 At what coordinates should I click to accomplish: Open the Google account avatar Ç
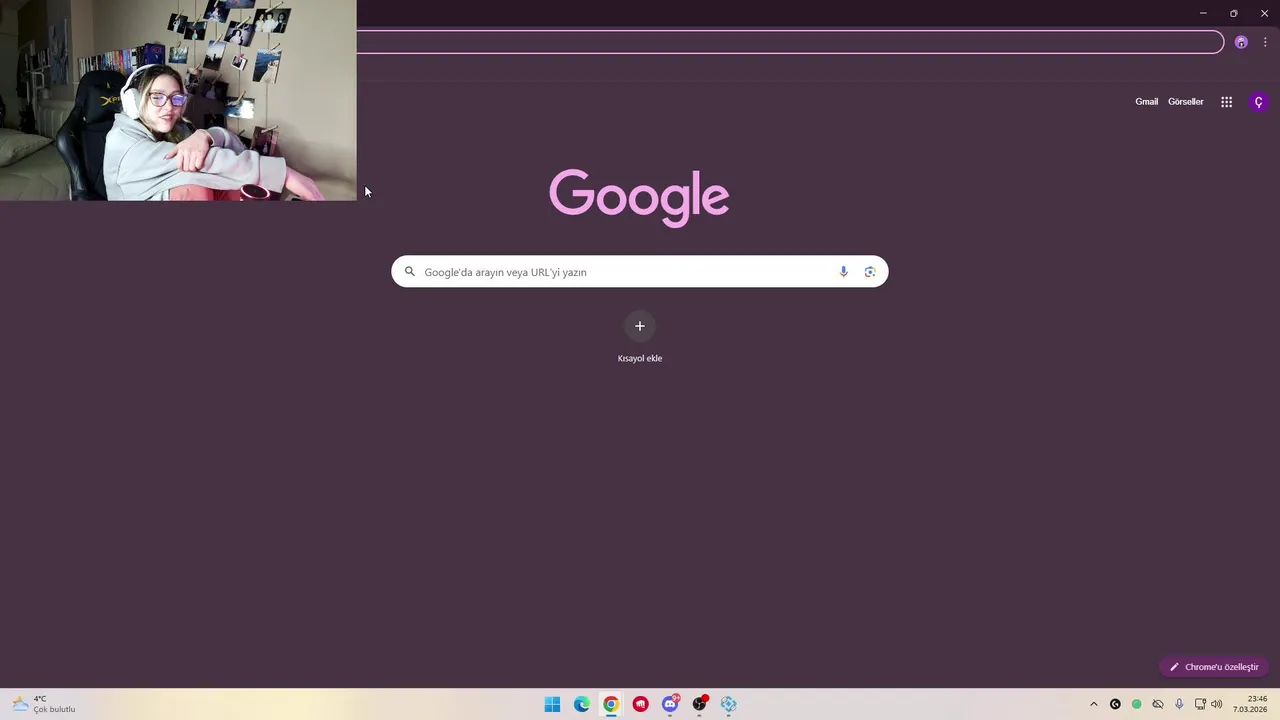(1259, 102)
